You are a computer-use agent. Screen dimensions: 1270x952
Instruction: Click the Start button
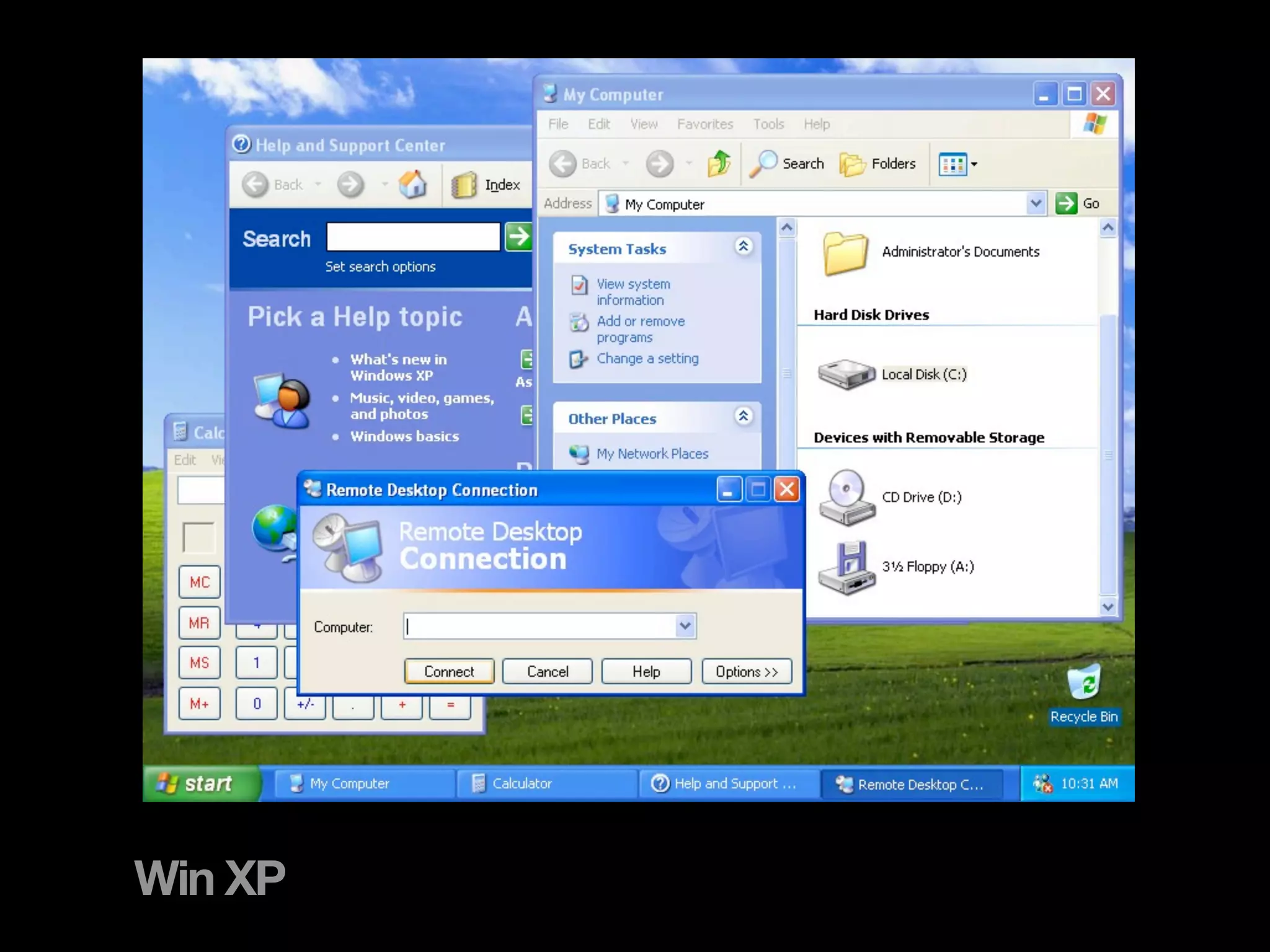[x=202, y=783]
